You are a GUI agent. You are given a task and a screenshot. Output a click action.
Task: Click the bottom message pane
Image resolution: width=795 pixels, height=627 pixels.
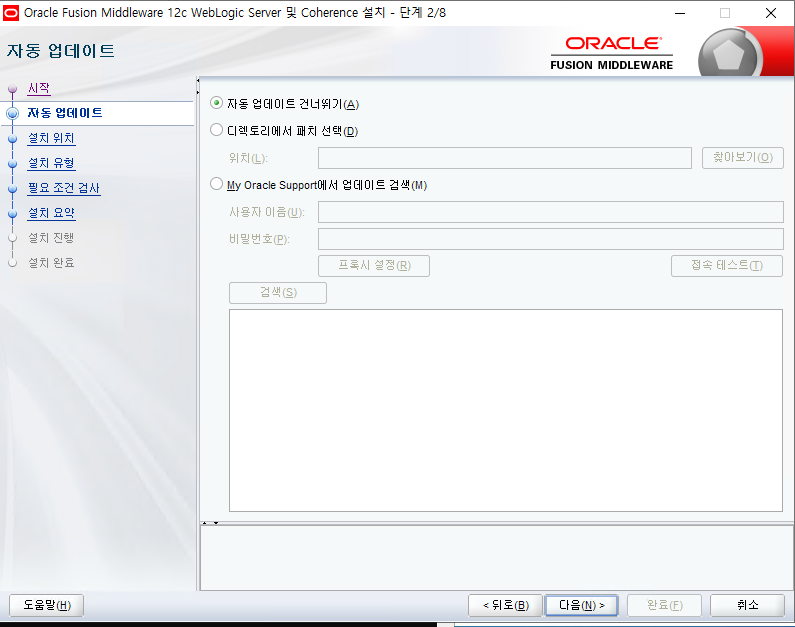tap(497, 558)
